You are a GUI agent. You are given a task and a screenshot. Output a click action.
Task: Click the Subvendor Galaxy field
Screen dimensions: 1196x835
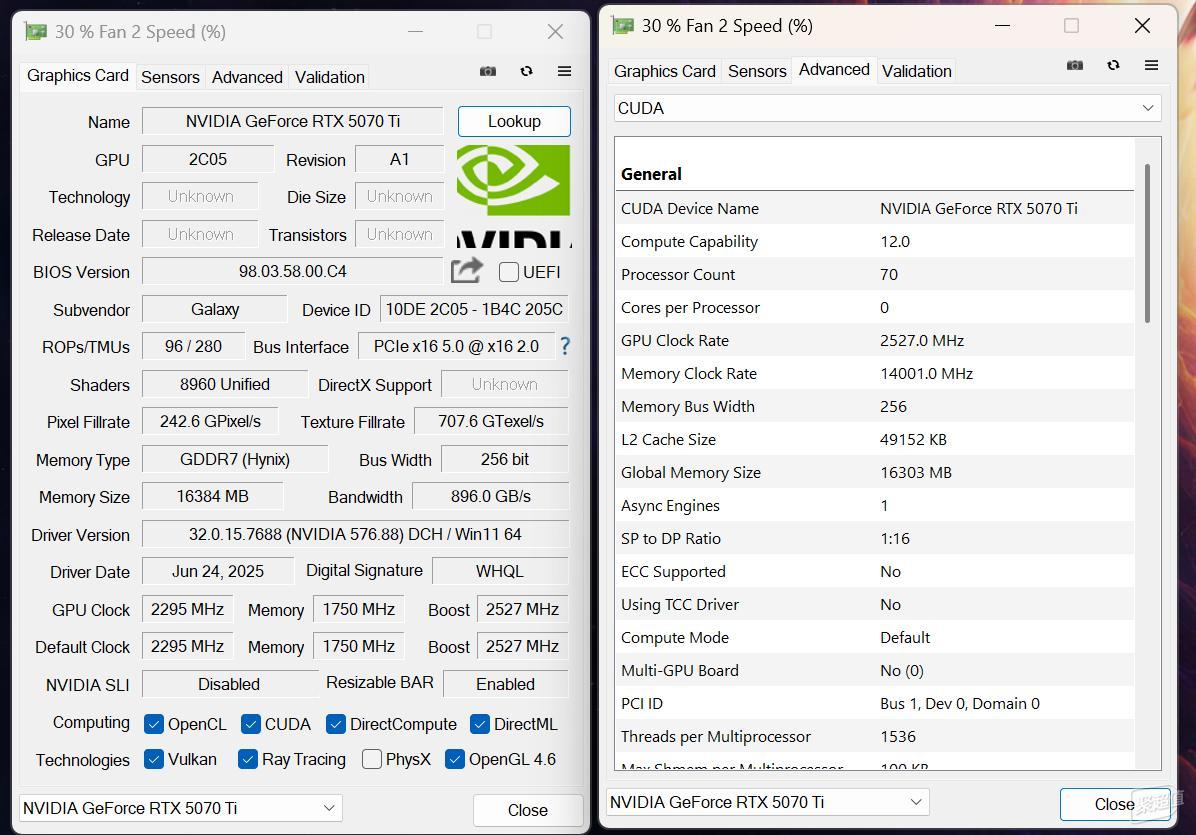(x=214, y=309)
